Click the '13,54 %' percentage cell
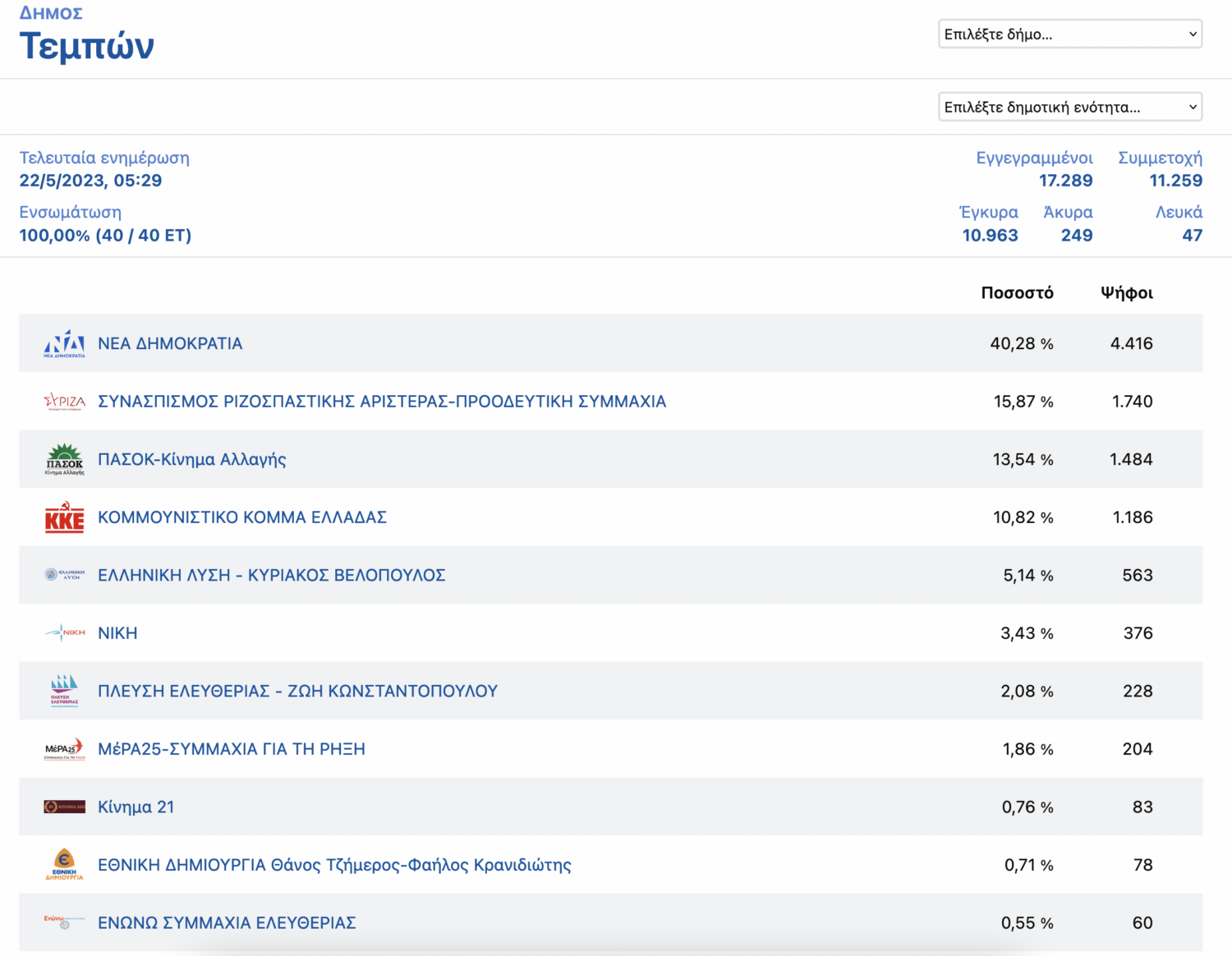1232x956 pixels. tap(1023, 459)
